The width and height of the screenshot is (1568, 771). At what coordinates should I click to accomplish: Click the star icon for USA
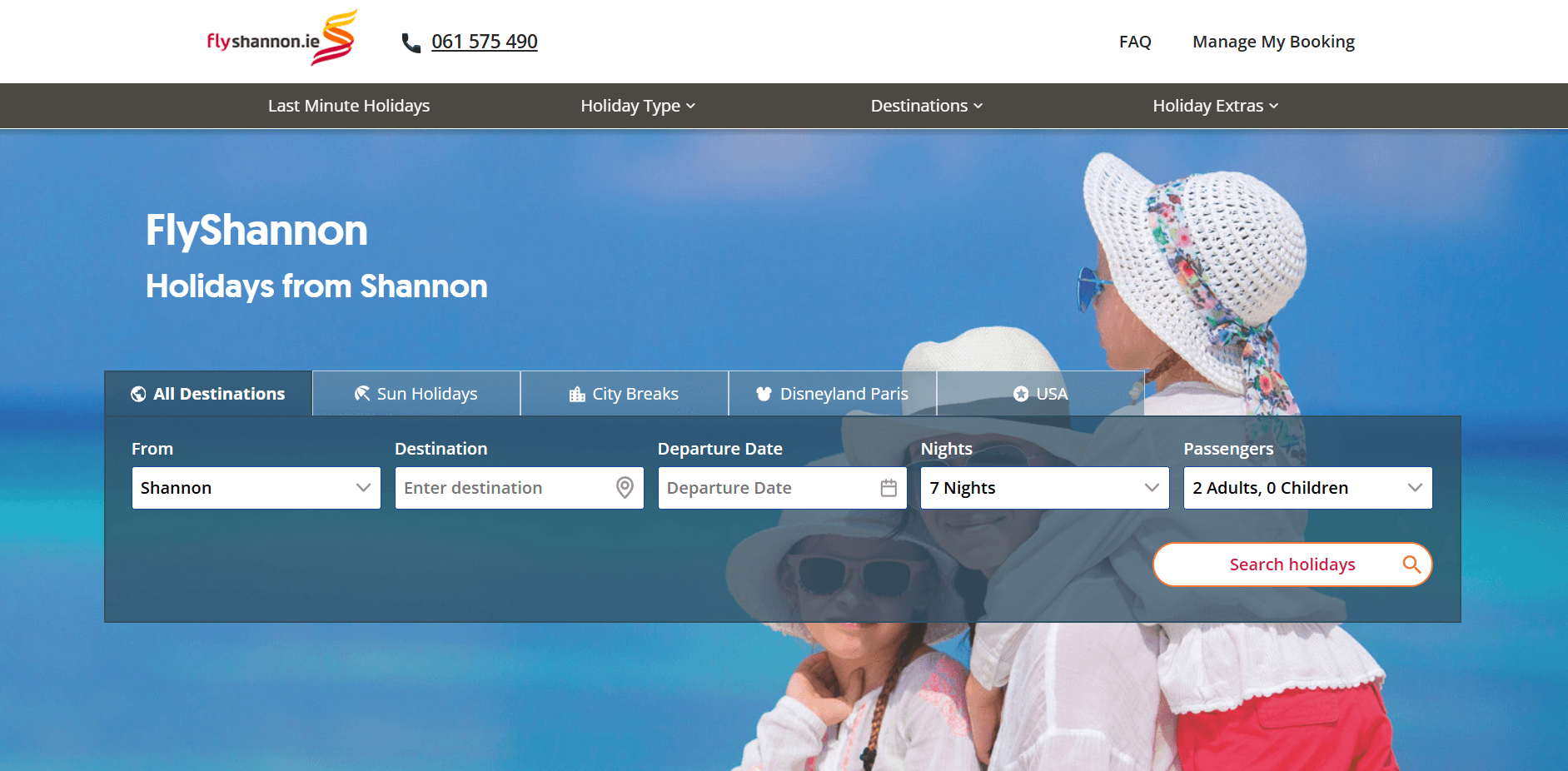(x=1021, y=394)
